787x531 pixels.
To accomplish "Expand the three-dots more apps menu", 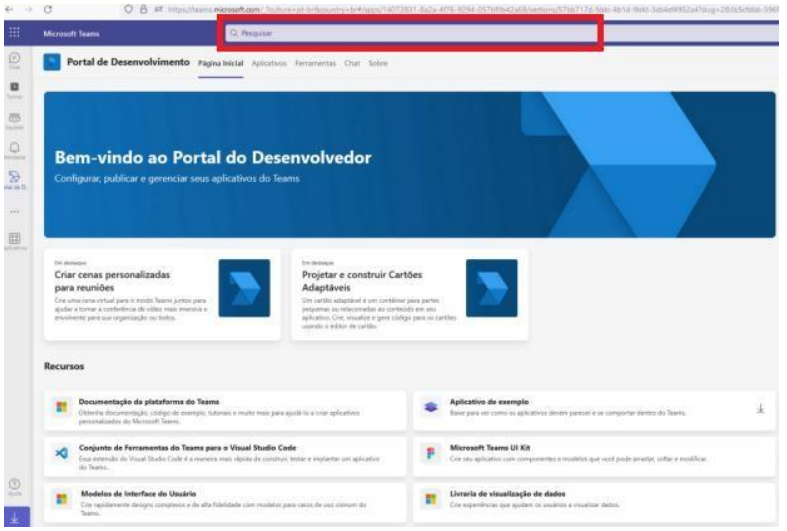I will [x=14, y=211].
